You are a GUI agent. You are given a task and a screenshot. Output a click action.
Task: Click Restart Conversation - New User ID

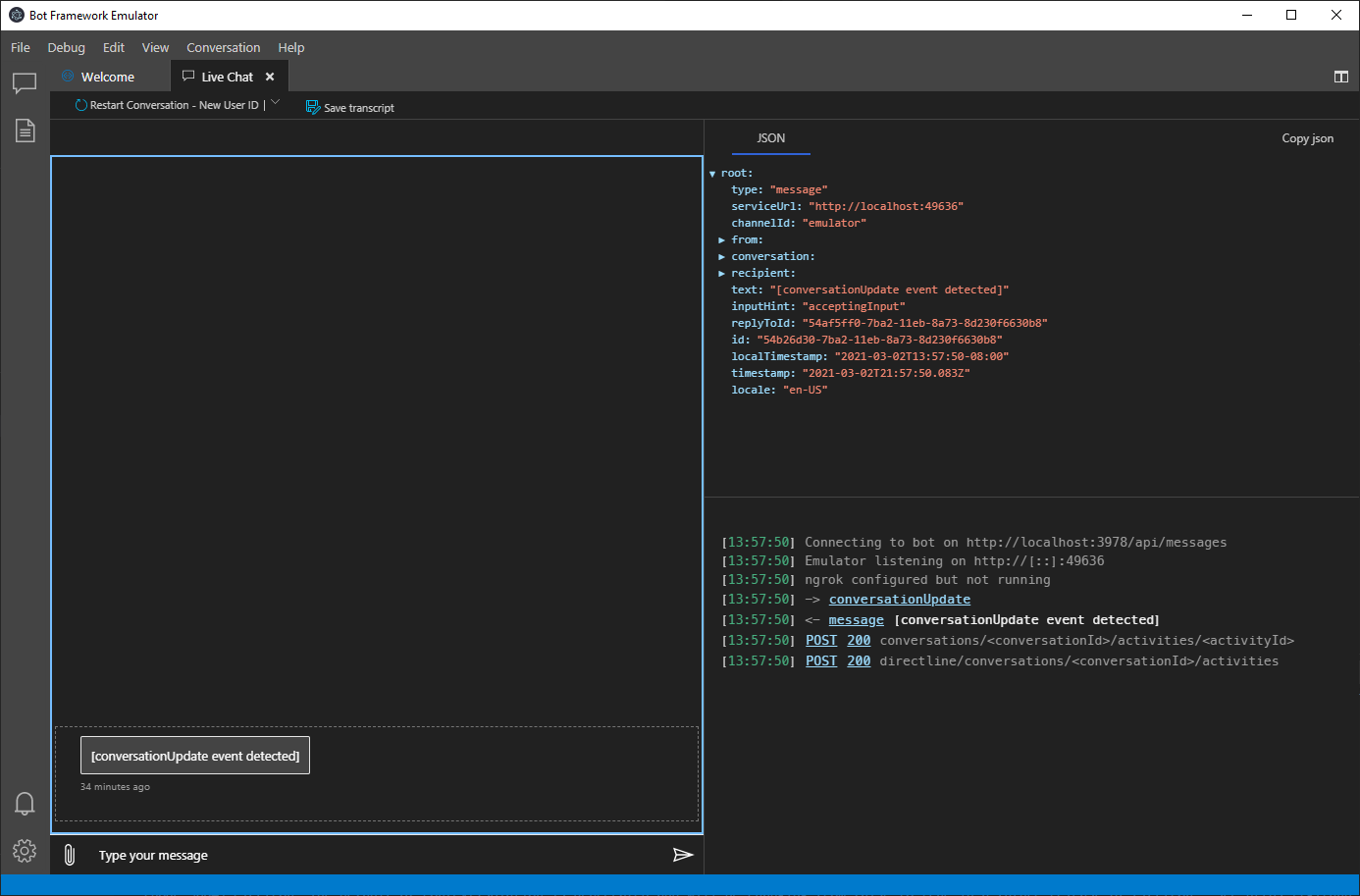pos(174,105)
